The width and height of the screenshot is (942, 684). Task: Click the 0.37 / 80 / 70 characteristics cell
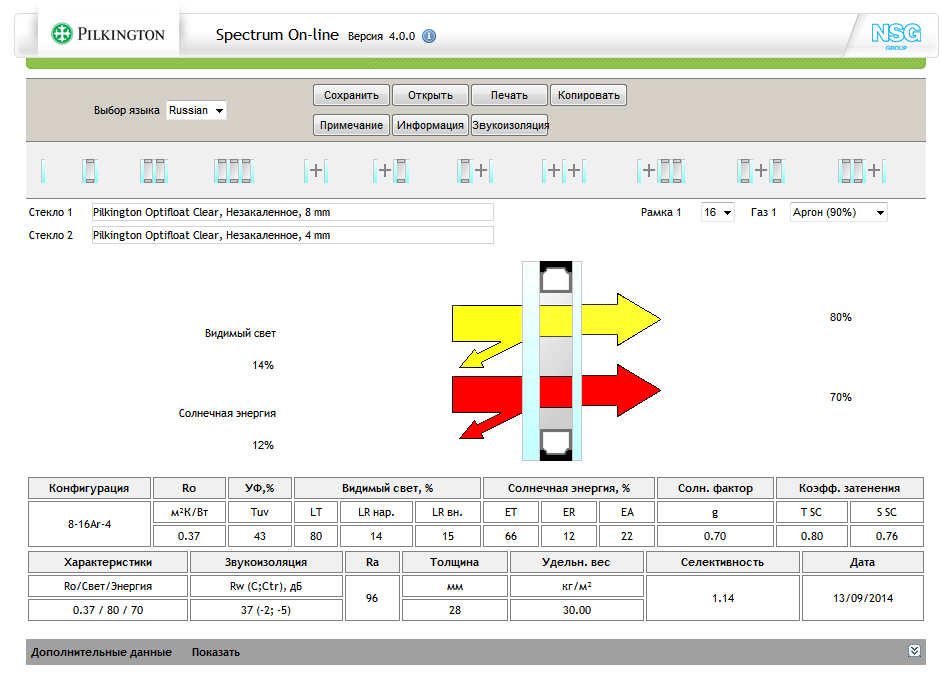[x=108, y=610]
